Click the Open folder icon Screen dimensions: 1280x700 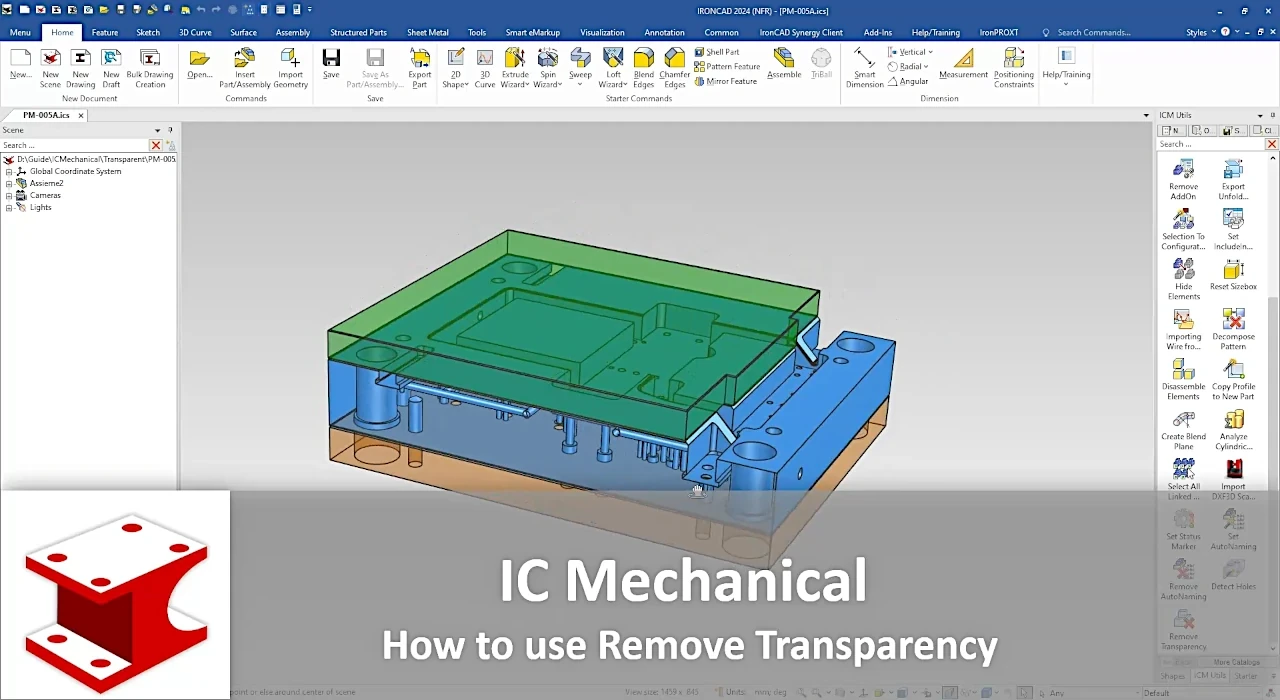(x=199, y=58)
